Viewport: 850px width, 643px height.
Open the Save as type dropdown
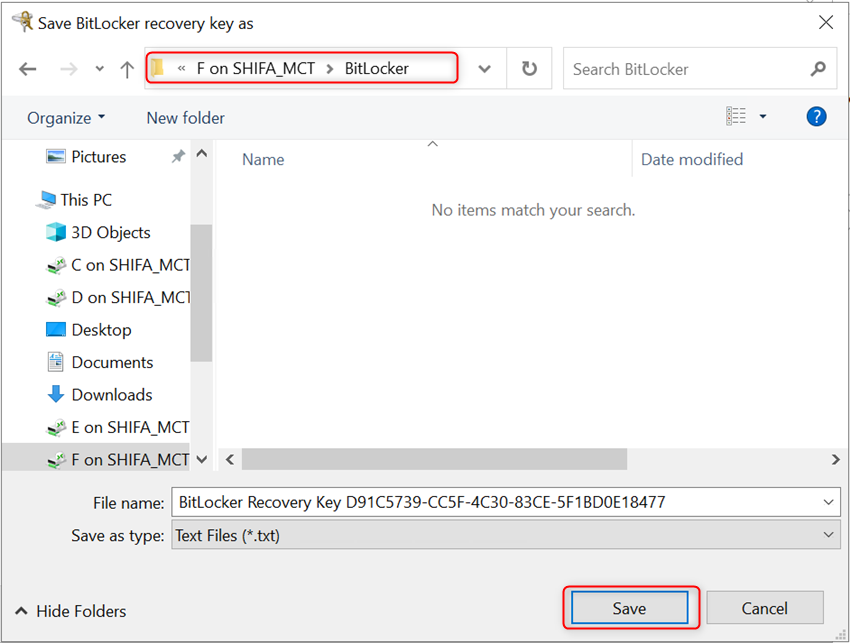828,535
